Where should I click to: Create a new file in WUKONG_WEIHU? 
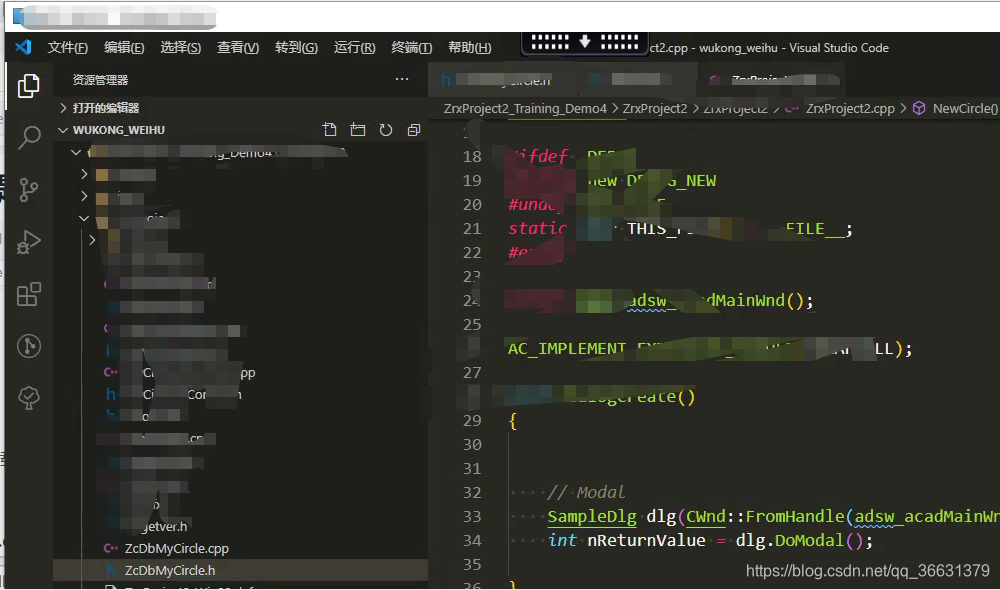coord(330,130)
